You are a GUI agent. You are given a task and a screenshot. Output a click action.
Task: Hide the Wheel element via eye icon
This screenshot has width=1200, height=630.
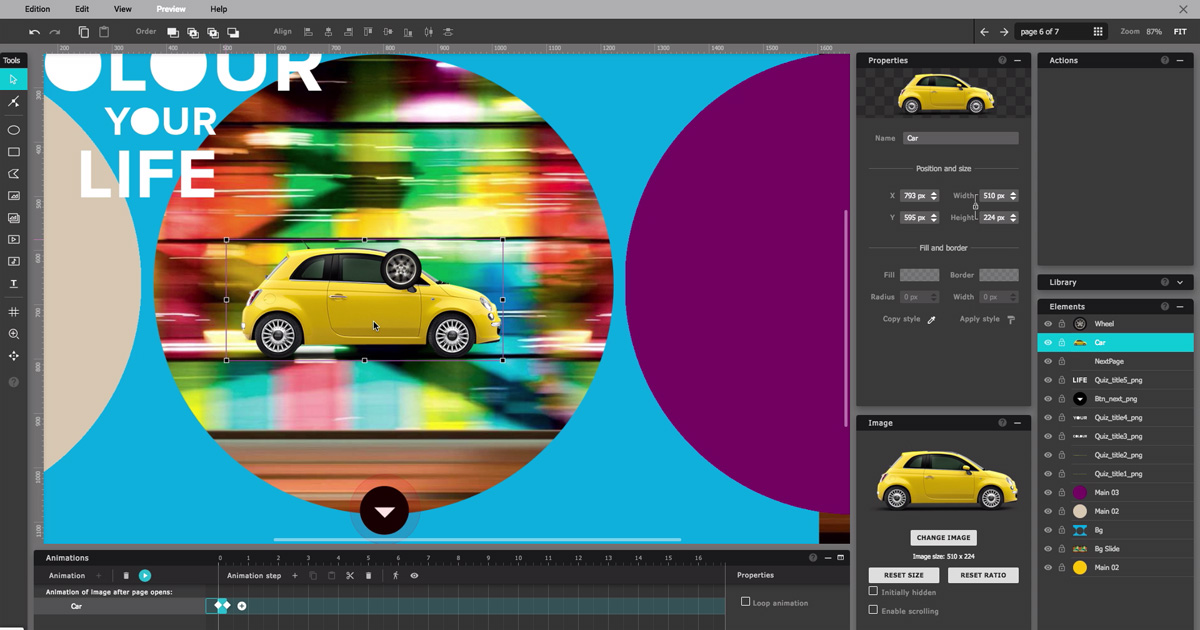tap(1048, 324)
